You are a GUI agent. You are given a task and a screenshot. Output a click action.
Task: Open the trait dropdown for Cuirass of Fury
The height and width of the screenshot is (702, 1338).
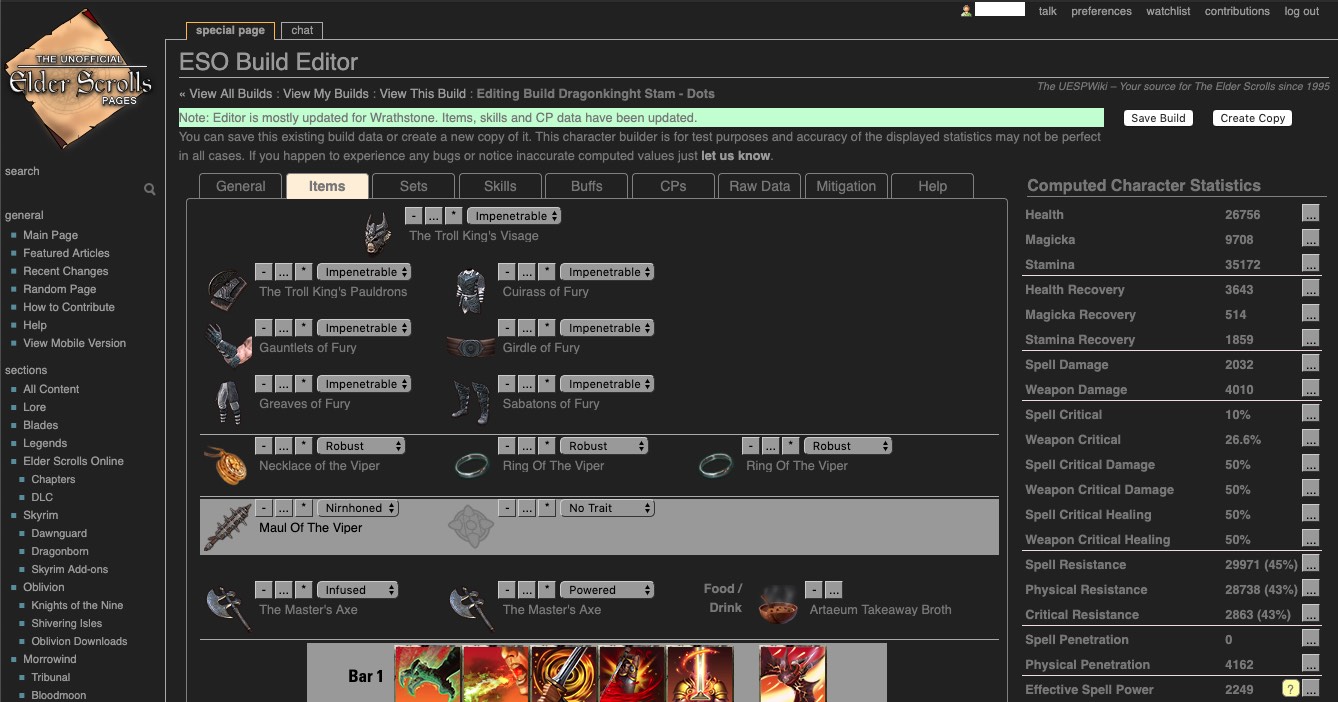(607, 272)
